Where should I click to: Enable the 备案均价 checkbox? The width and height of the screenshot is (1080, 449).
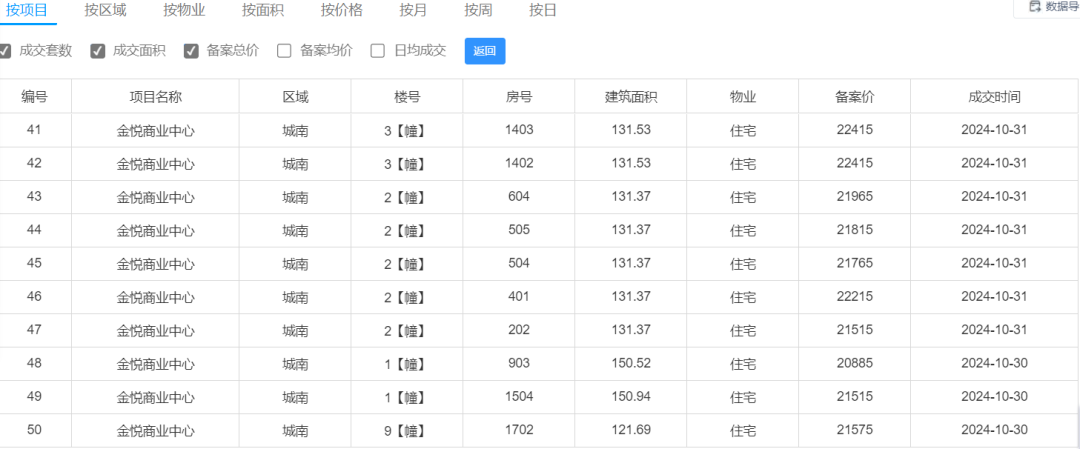(284, 51)
